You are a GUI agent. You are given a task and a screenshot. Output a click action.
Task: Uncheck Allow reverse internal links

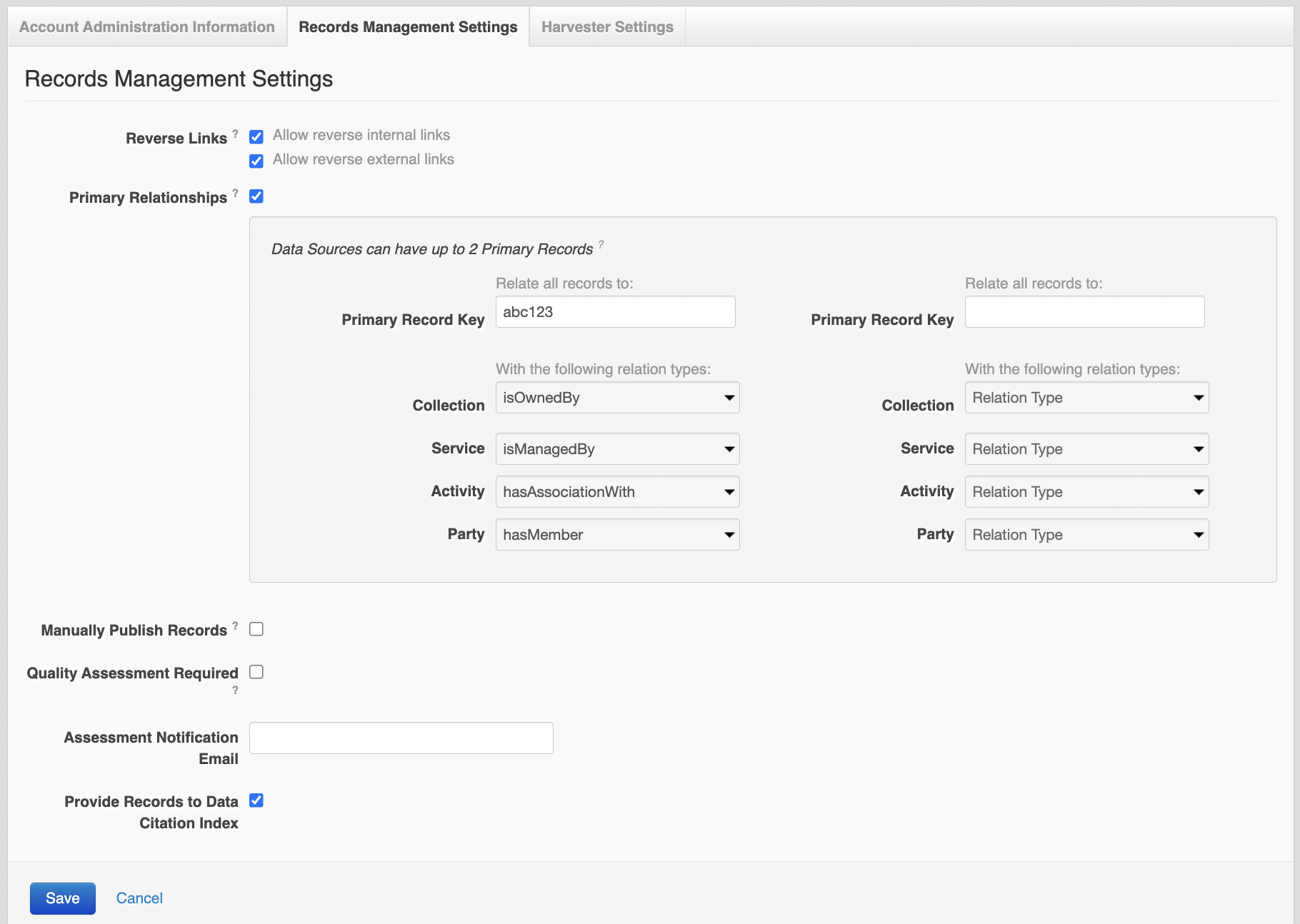click(x=256, y=136)
